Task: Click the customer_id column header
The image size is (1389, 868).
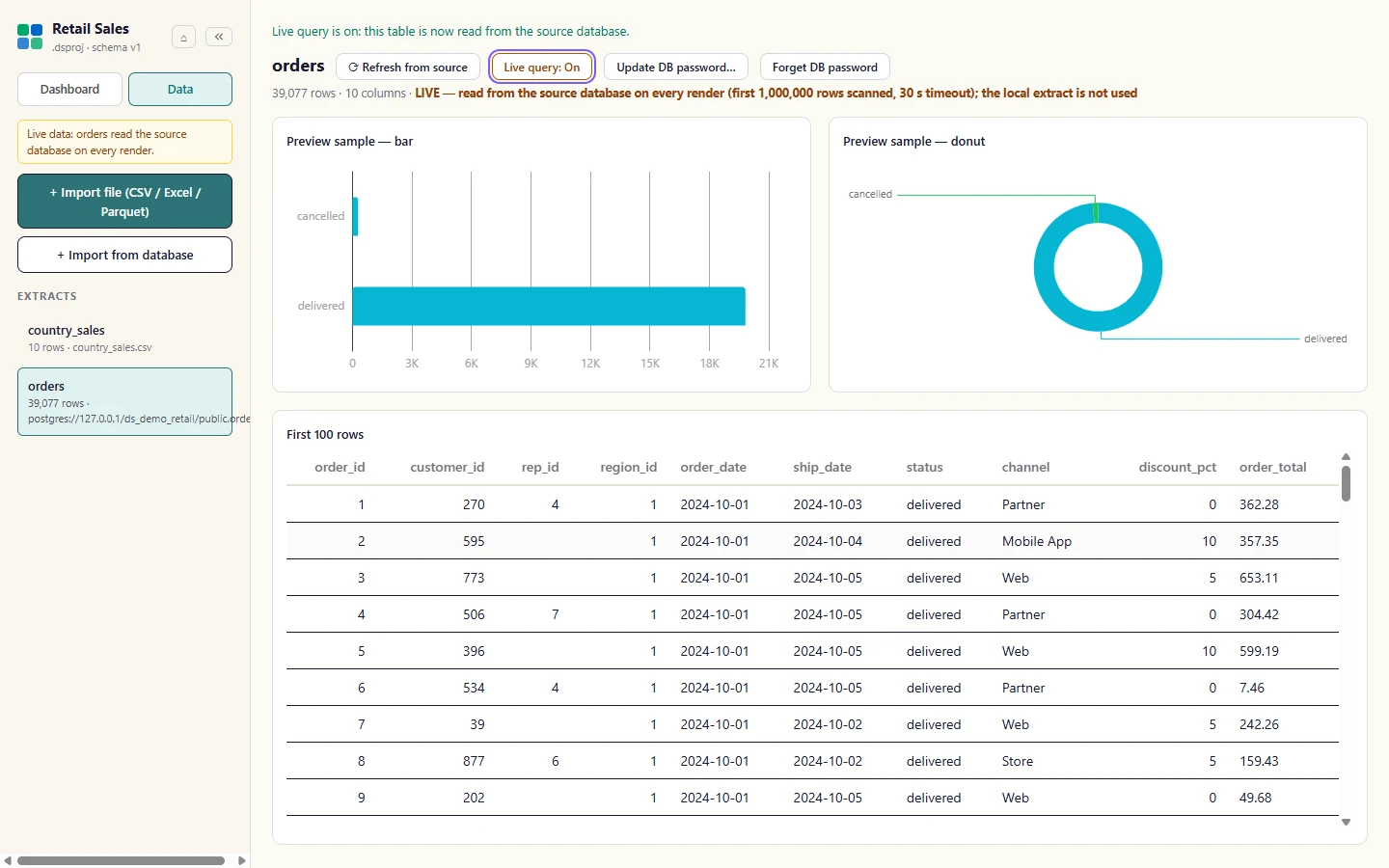Action: tap(448, 467)
